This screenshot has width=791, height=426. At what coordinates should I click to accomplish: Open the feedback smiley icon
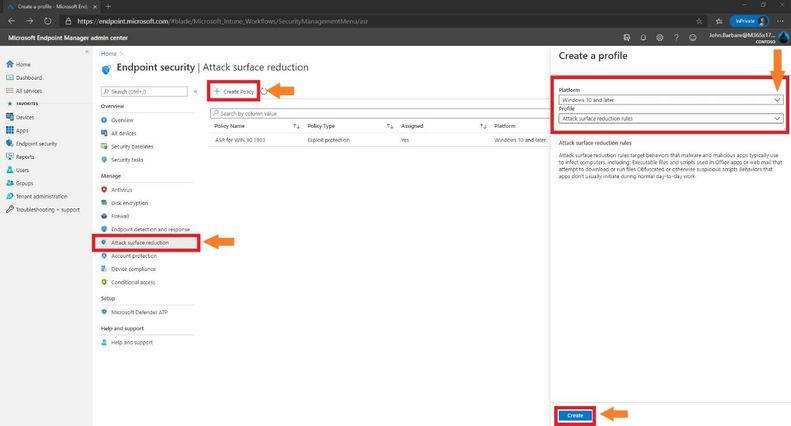point(693,37)
